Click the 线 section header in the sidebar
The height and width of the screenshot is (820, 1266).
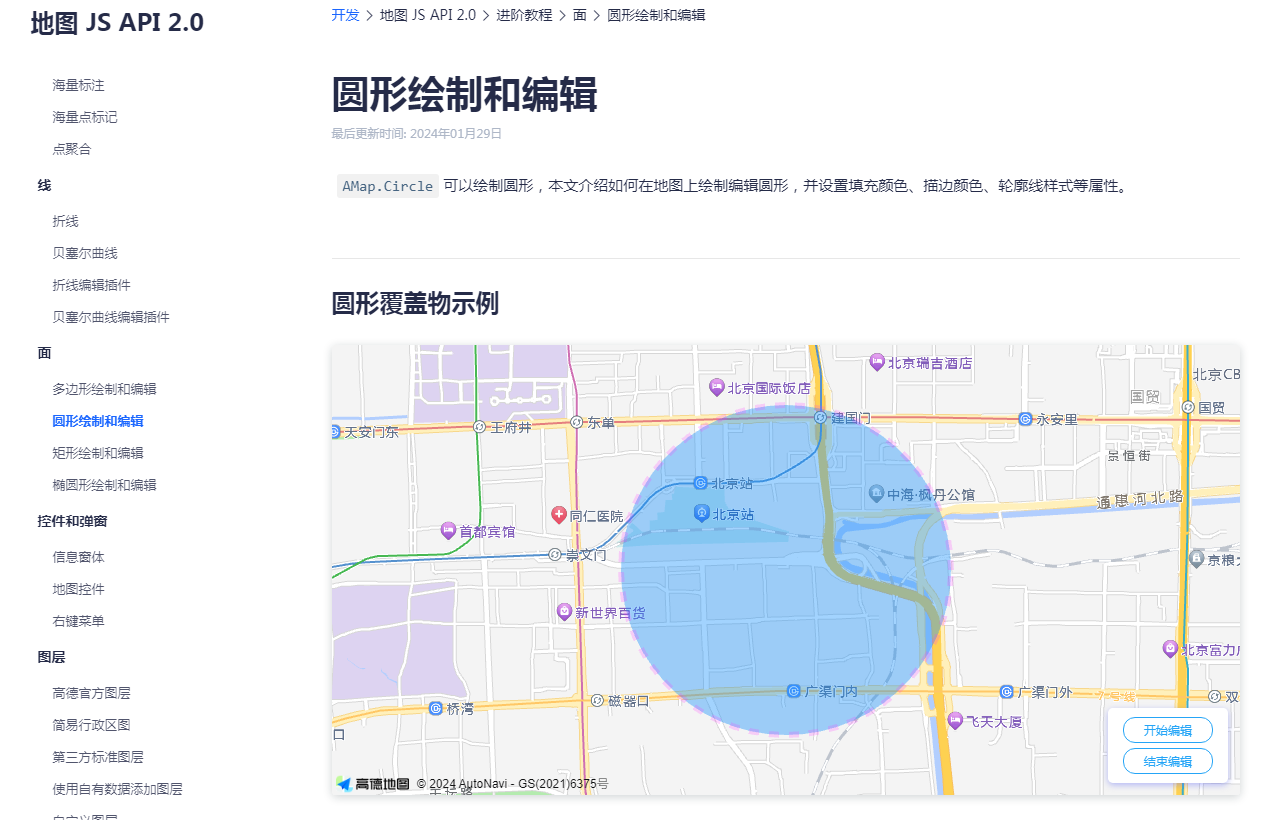click(44, 185)
